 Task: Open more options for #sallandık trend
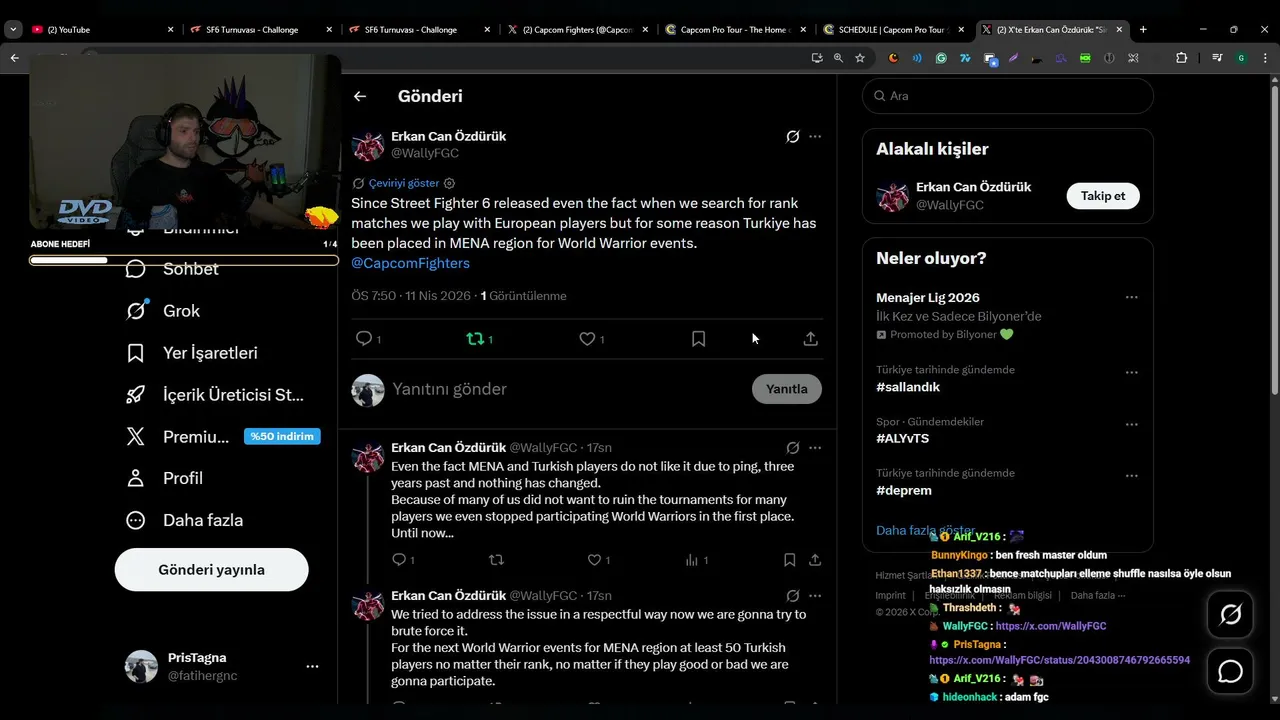1131,372
